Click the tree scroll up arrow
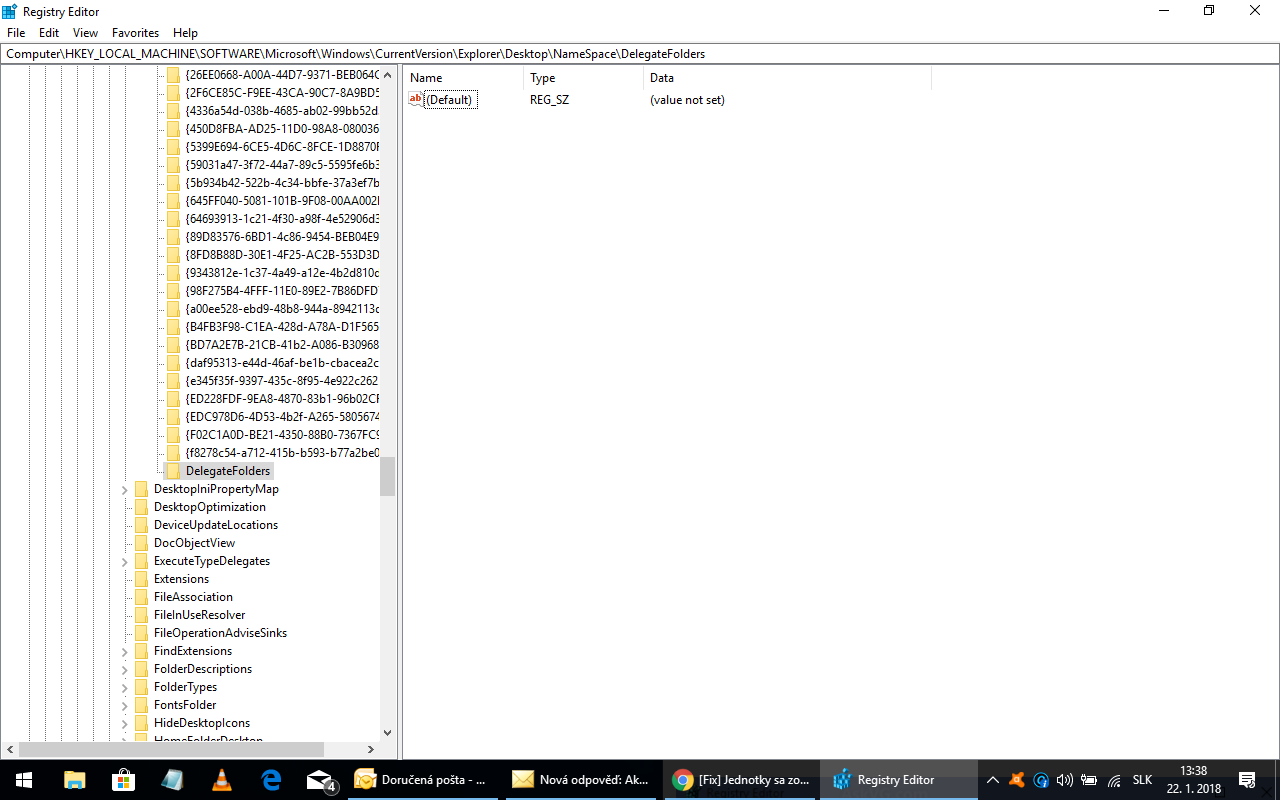The height and width of the screenshot is (800, 1280). point(387,76)
